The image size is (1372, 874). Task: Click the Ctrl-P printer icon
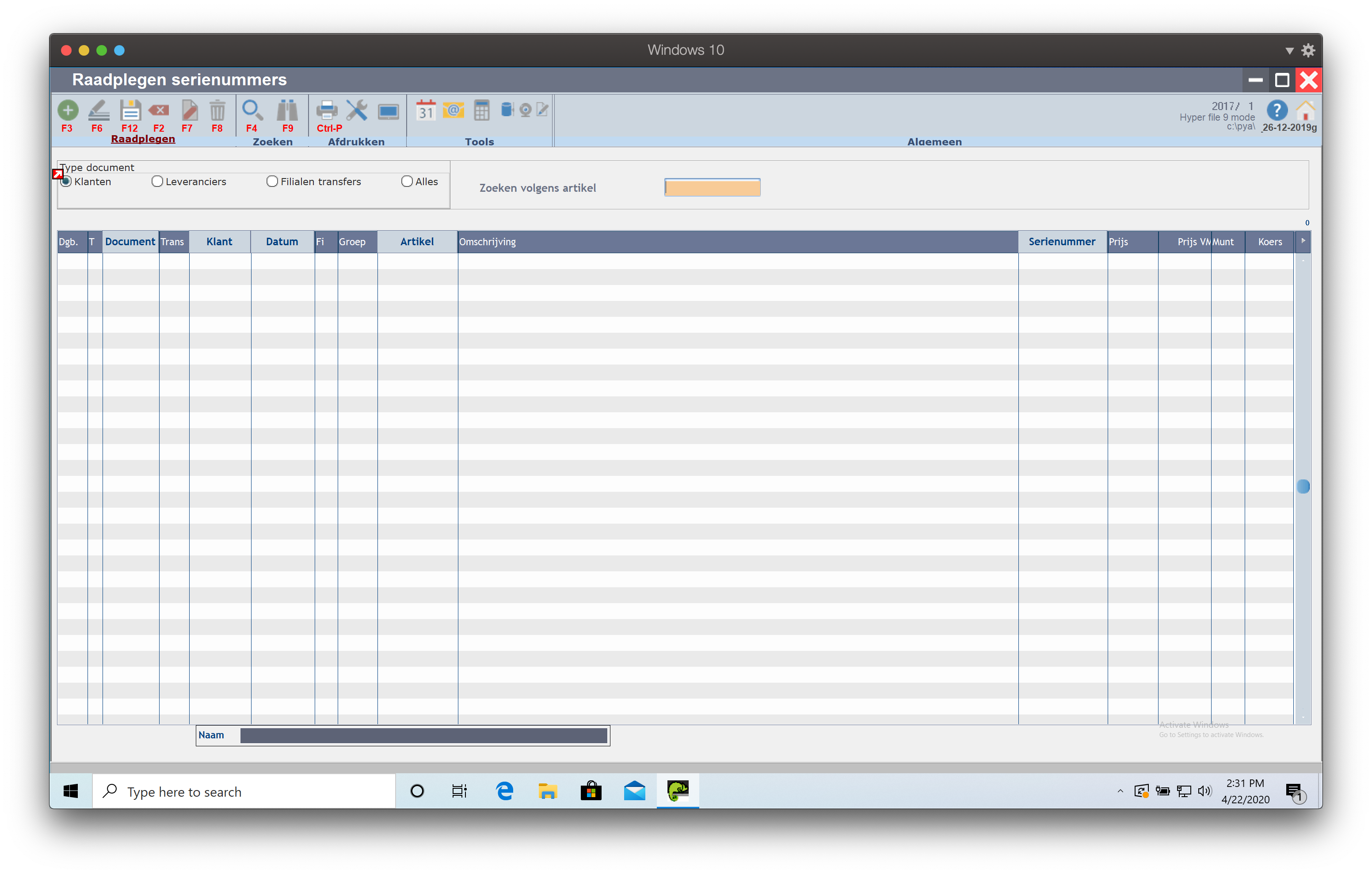pos(327,110)
